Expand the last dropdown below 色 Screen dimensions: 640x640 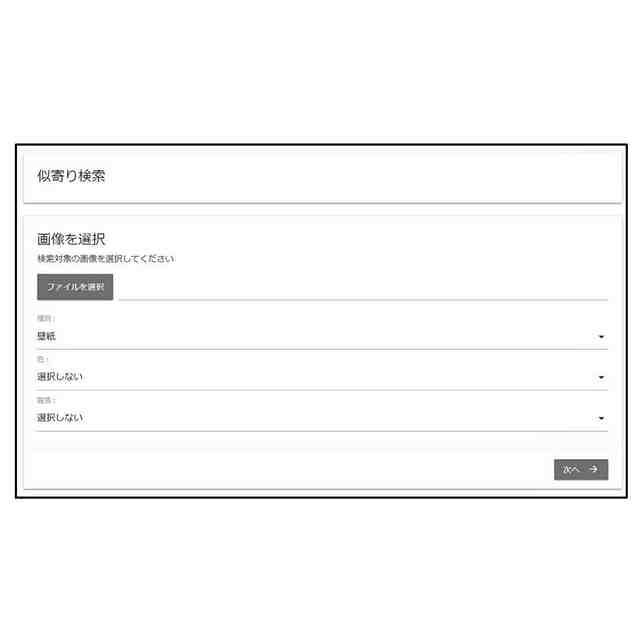point(320,419)
